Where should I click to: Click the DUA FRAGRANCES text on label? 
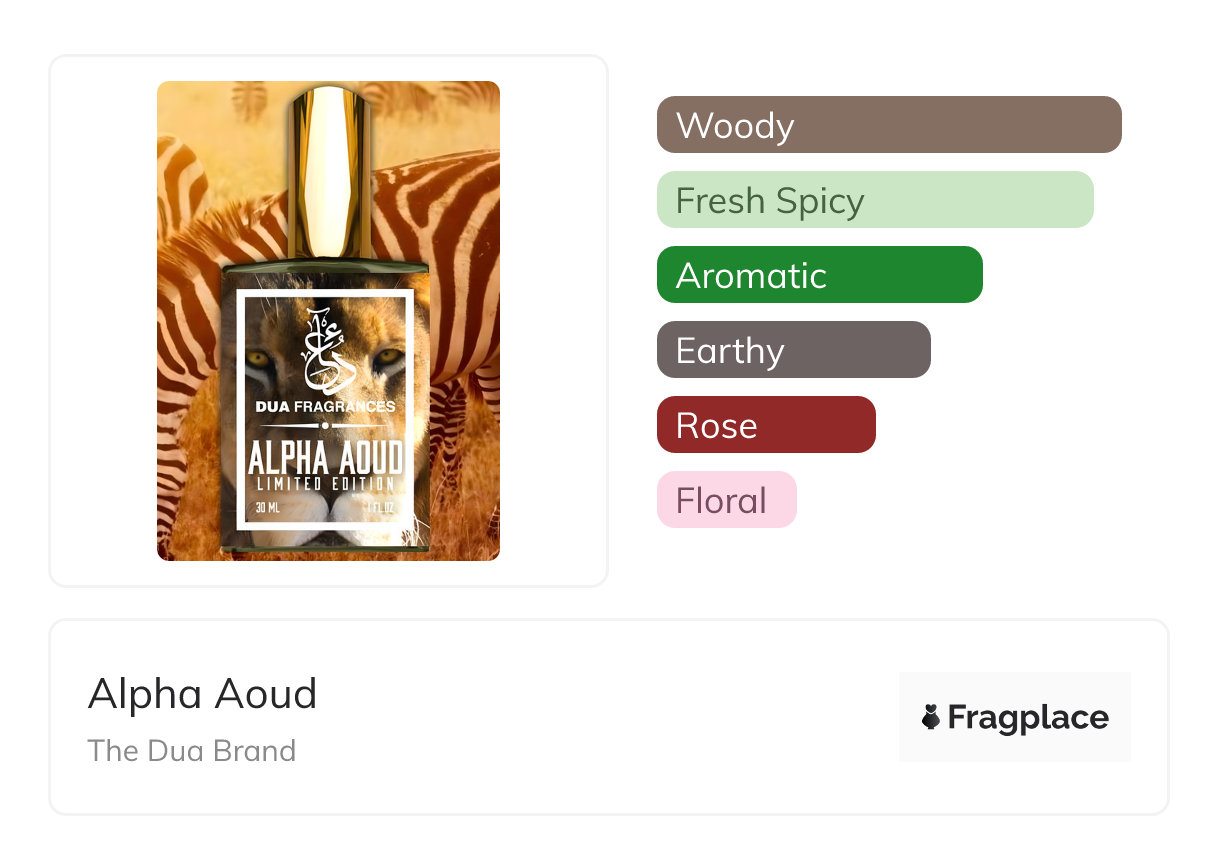(325, 406)
